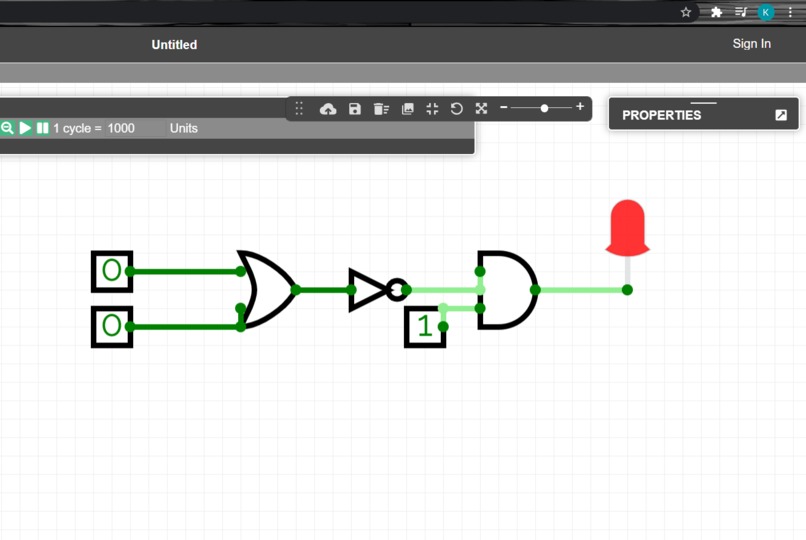Toggle the top input showing 0
The width and height of the screenshot is (806, 540).
112,271
